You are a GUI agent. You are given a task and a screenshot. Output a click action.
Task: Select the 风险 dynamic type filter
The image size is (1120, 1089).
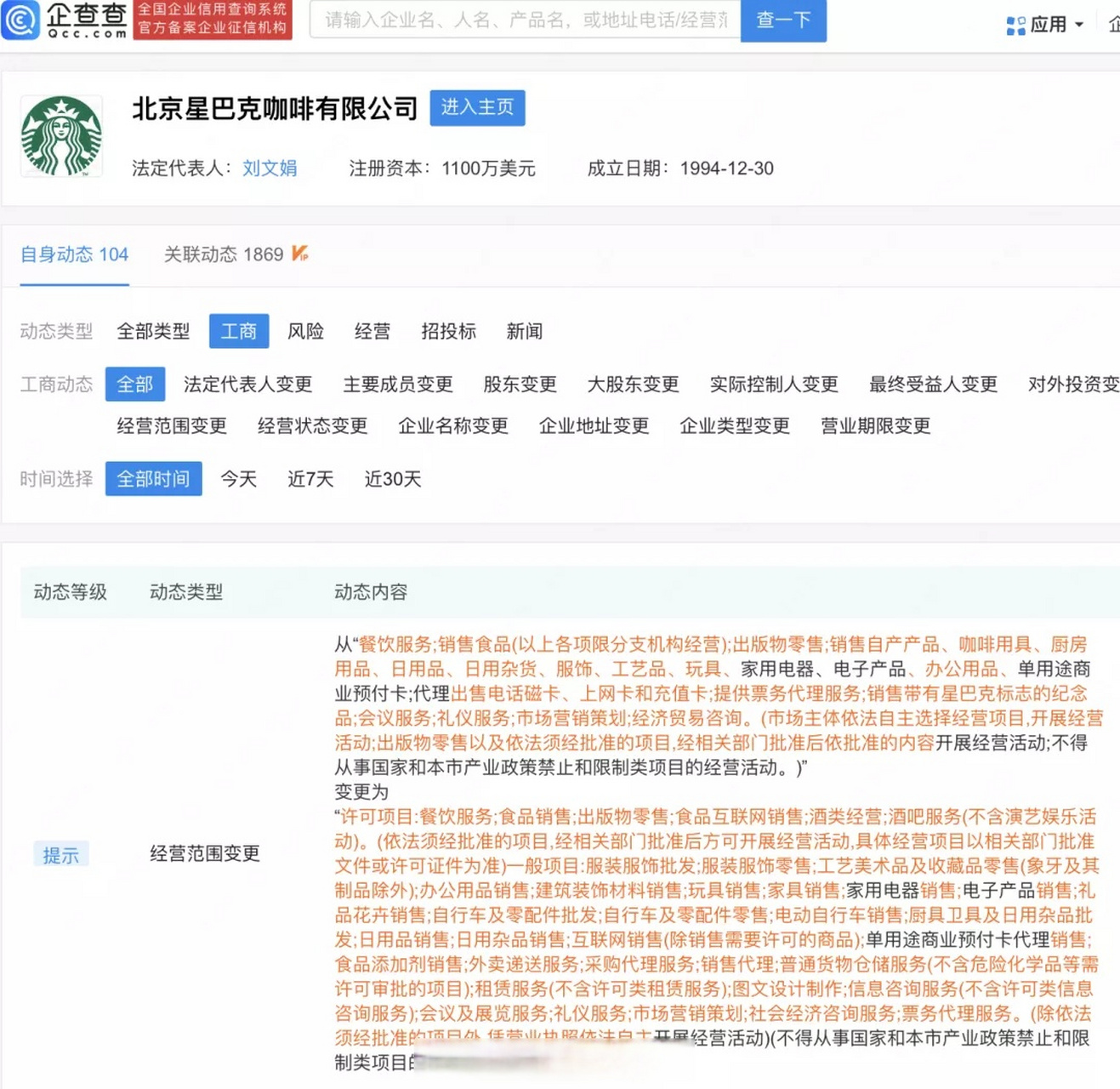[305, 332]
